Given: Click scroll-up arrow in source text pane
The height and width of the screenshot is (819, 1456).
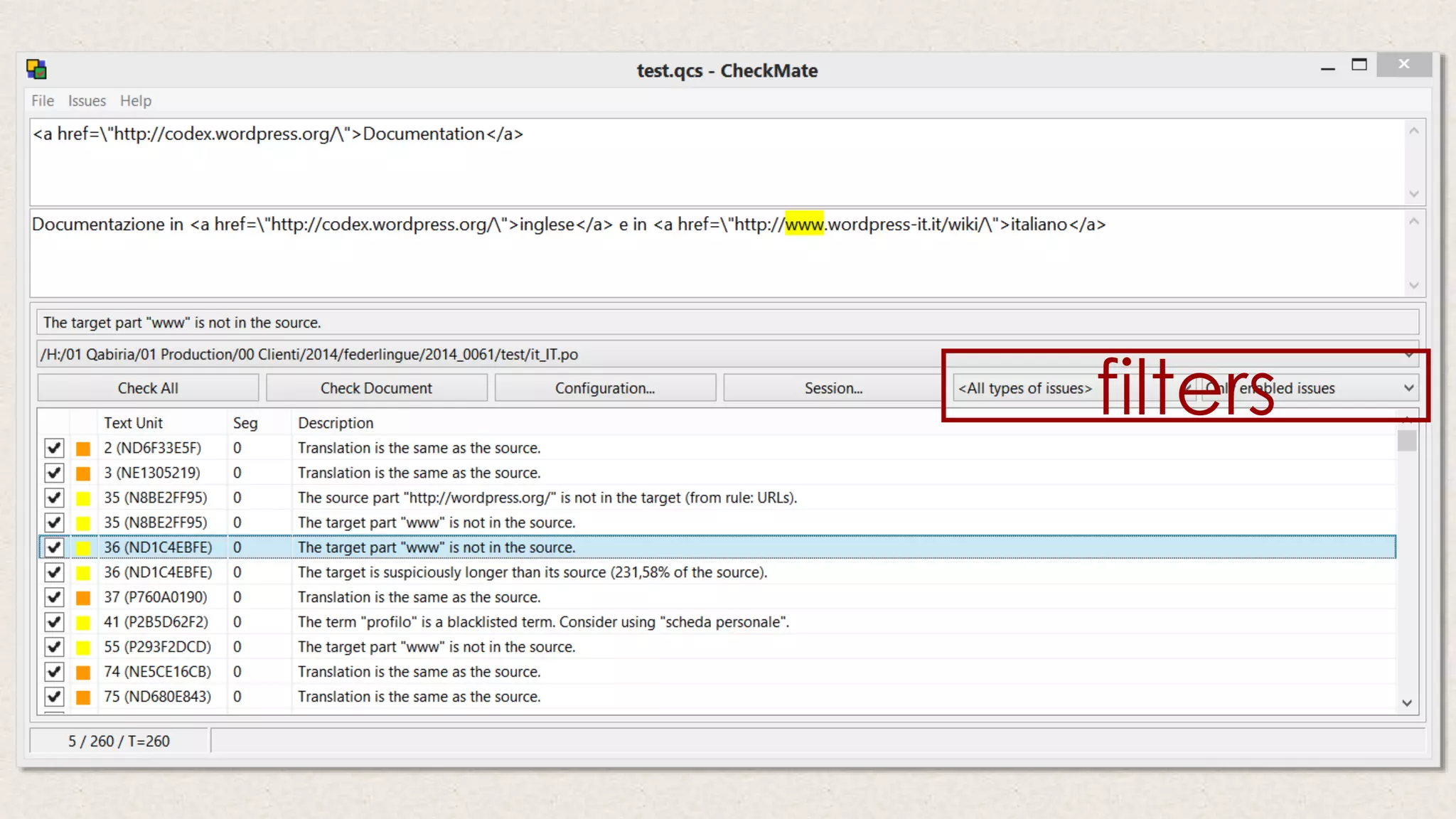Looking at the screenshot, I should (1413, 131).
